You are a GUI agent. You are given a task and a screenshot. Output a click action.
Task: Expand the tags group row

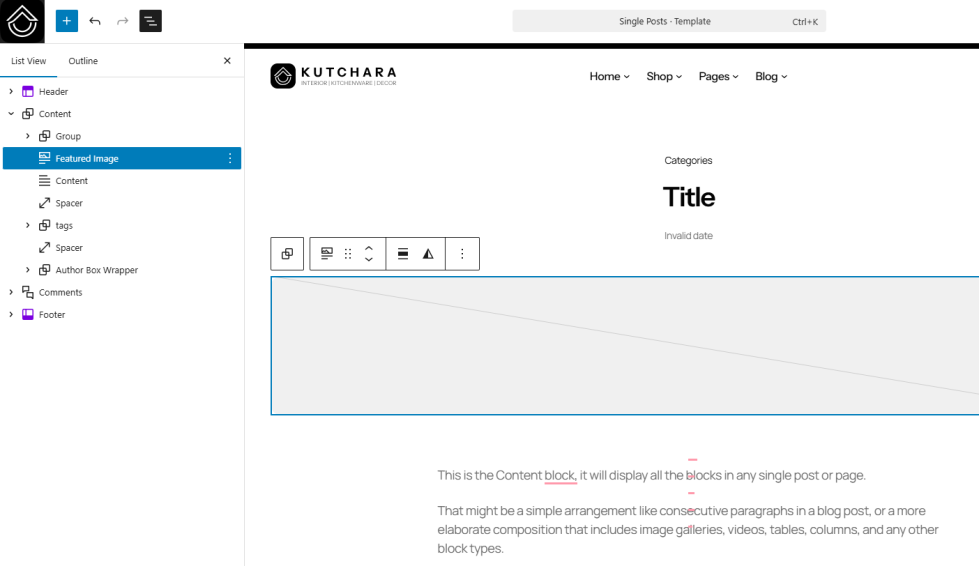pyautogui.click(x=27, y=225)
